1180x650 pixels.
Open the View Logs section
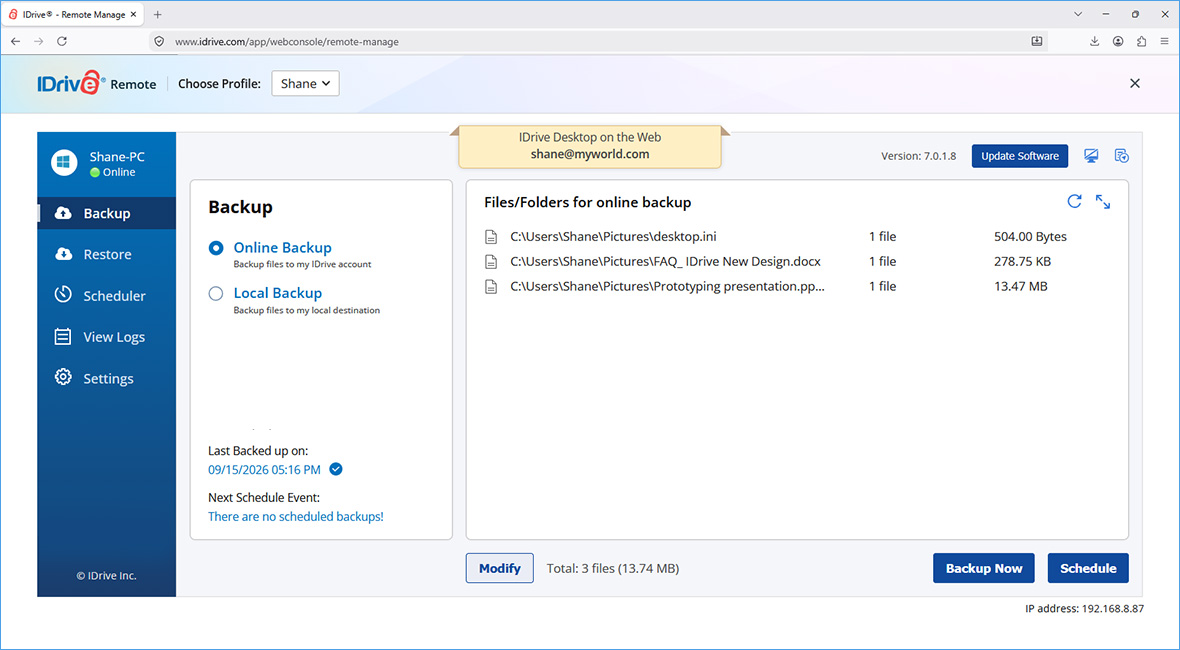click(x=107, y=337)
